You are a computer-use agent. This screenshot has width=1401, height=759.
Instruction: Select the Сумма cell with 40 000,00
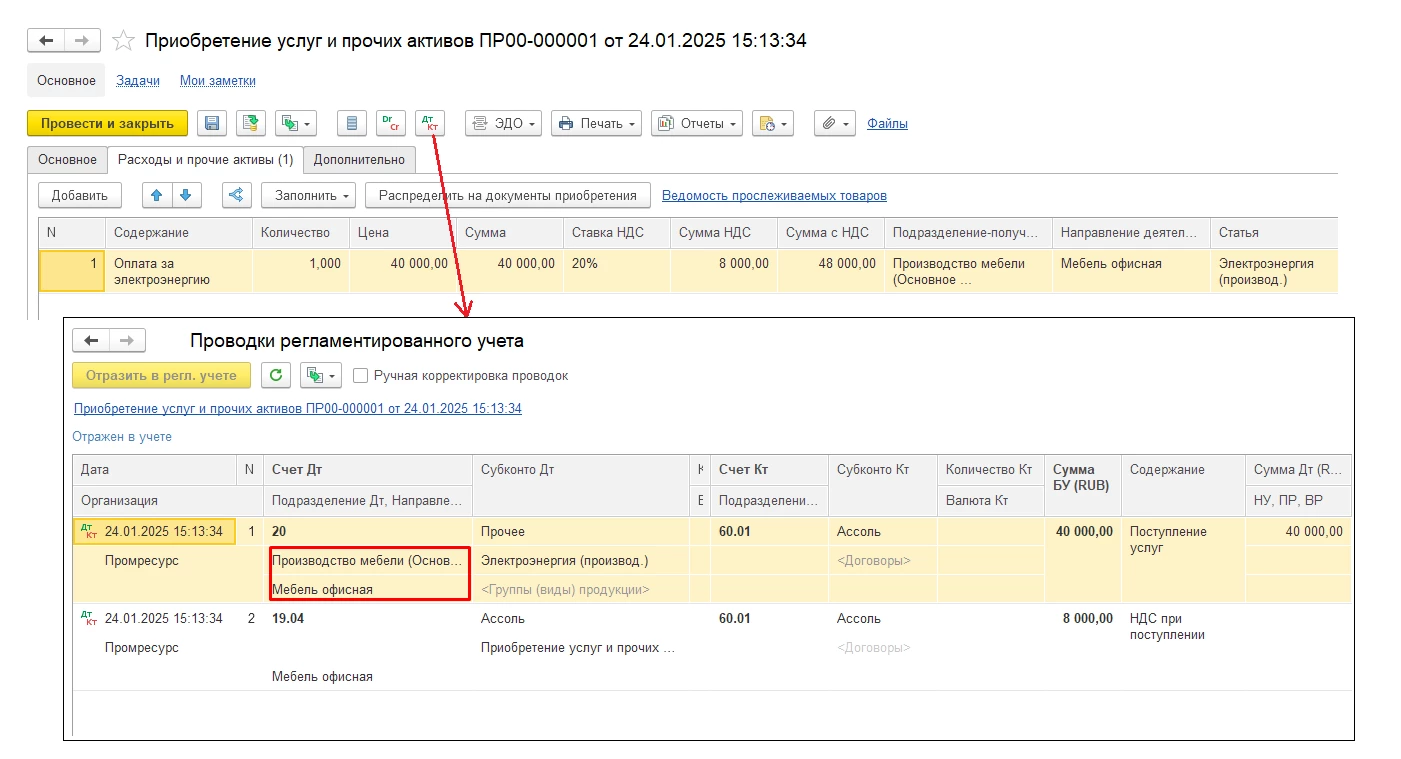(x=510, y=264)
